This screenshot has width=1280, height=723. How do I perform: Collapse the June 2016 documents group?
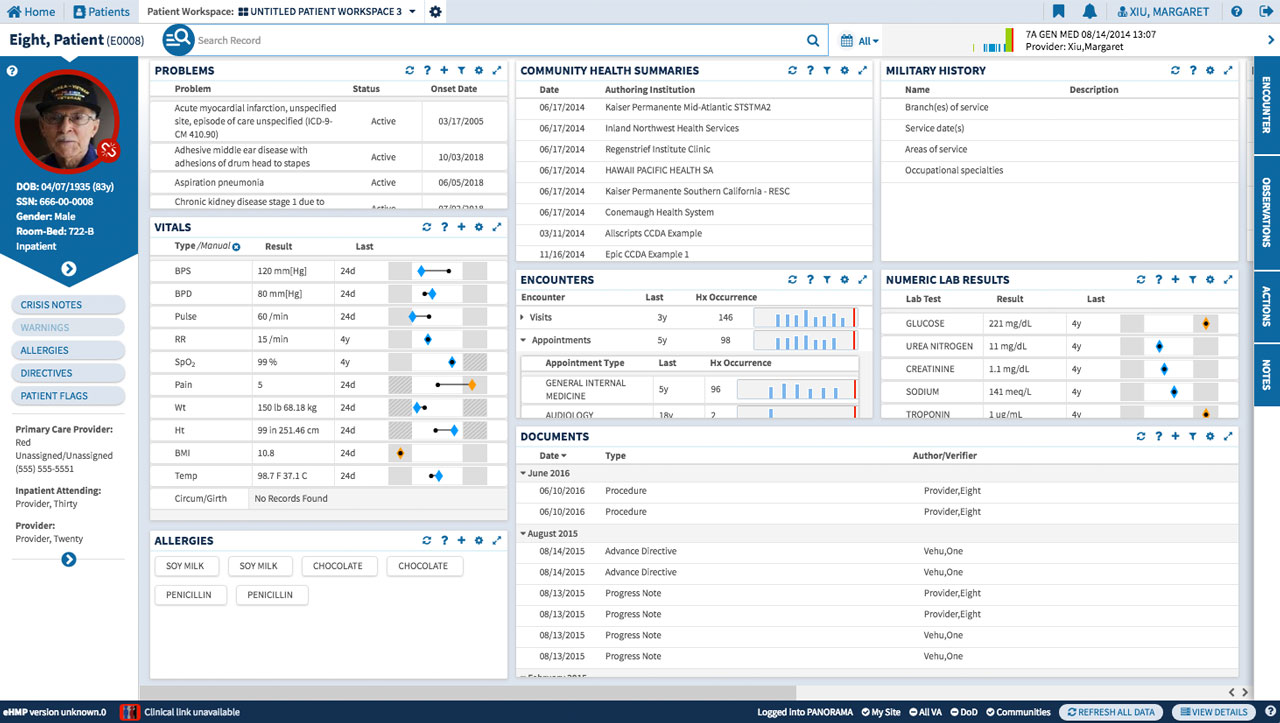coord(523,473)
